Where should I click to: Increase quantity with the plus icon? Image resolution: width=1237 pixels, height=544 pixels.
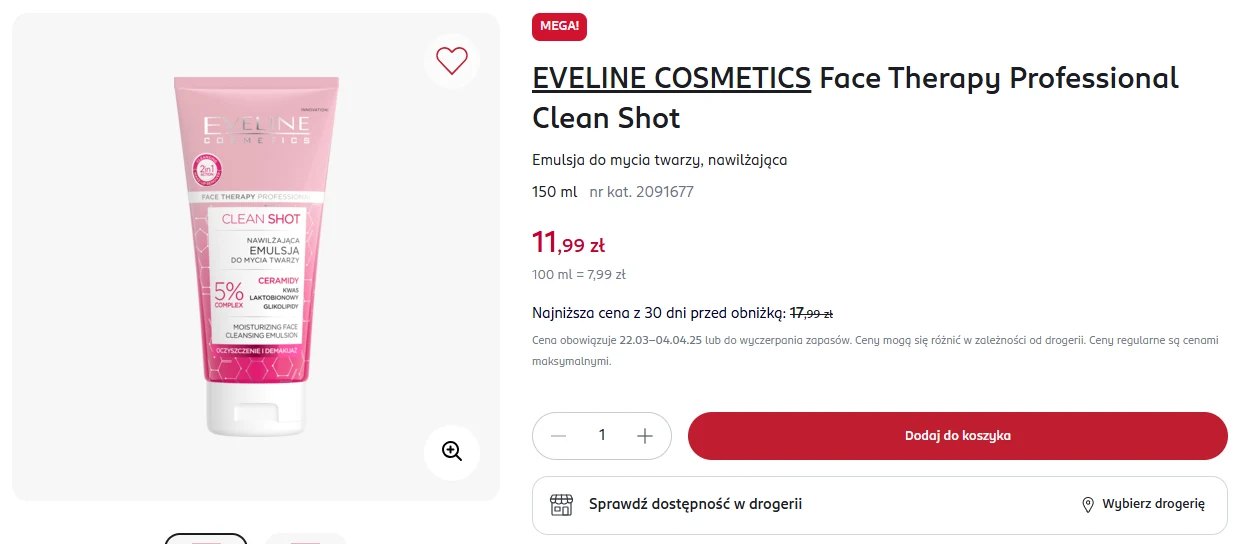pos(645,436)
